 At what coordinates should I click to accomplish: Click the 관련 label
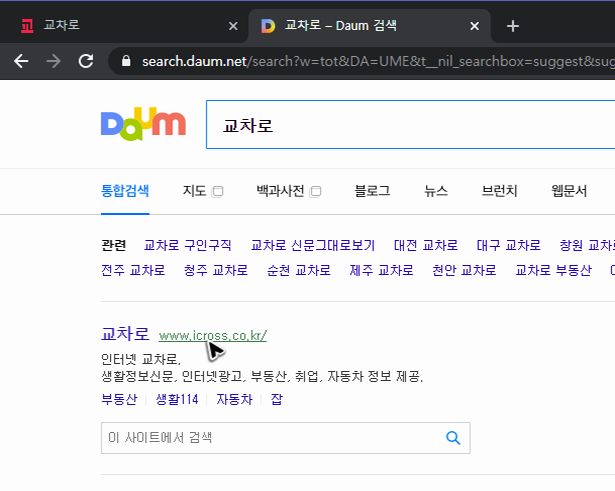pyautogui.click(x=113, y=246)
